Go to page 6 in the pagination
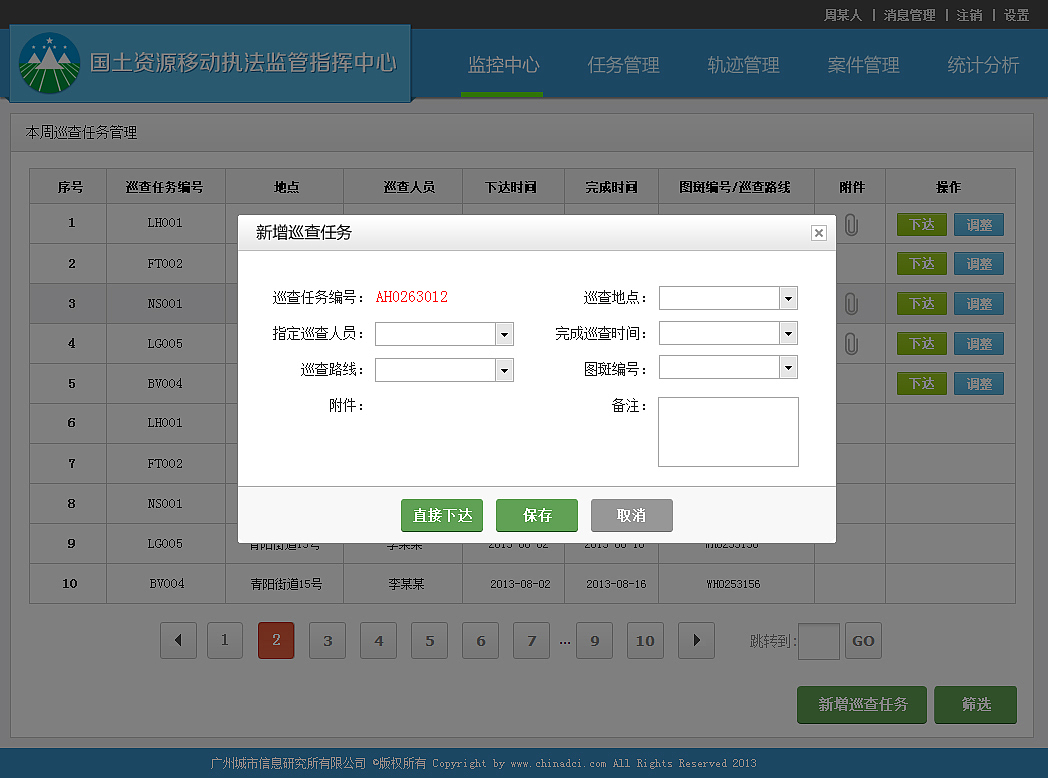The image size is (1048, 778). point(481,640)
